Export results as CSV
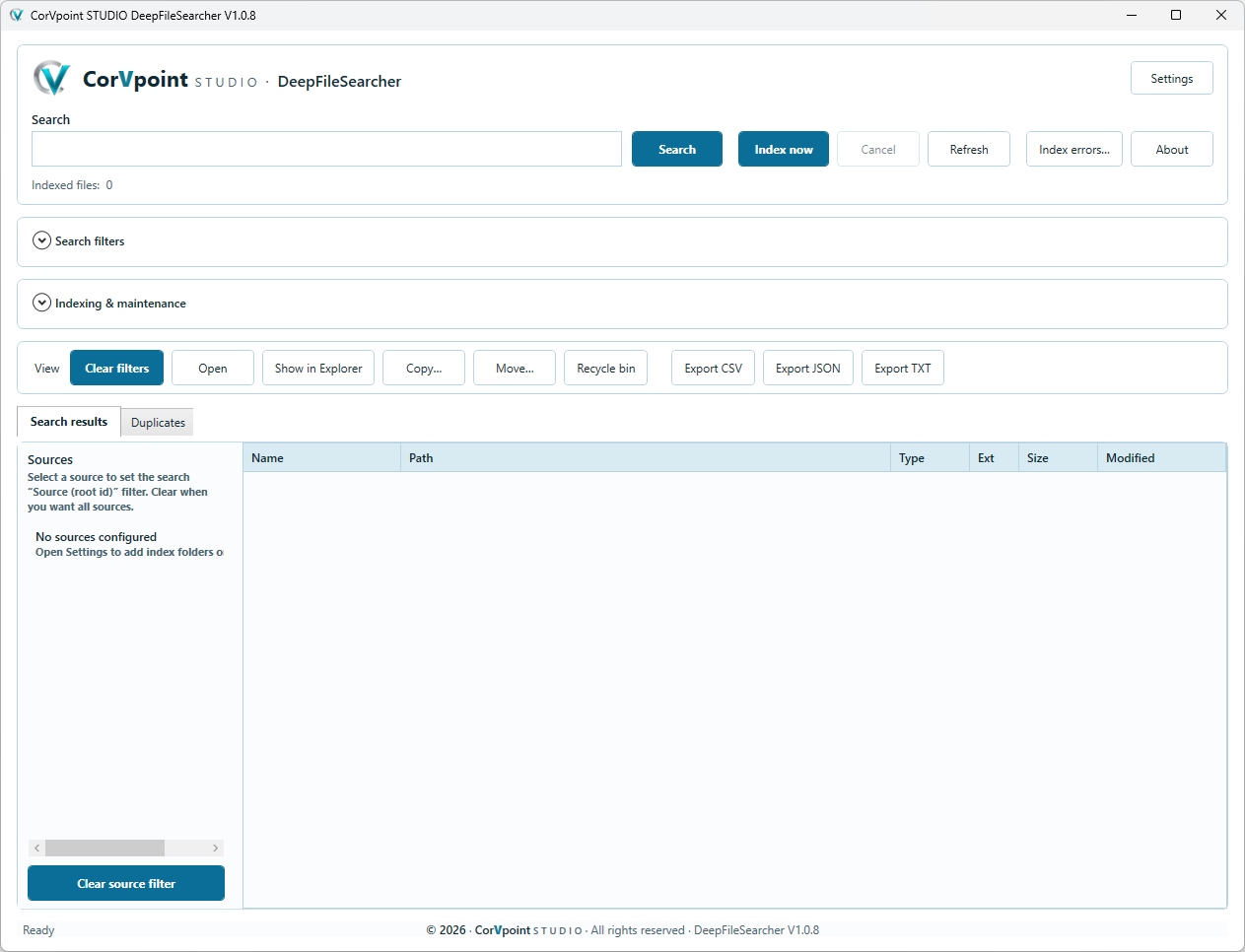Viewport: 1245px width, 952px height. click(714, 368)
